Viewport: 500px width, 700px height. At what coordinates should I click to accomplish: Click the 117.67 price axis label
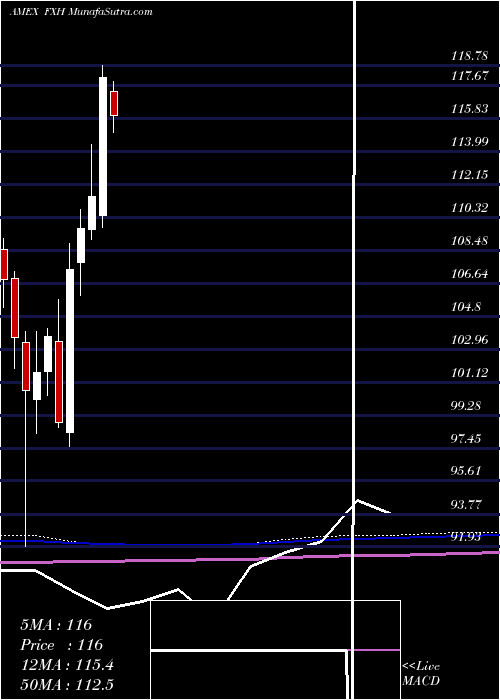point(469,76)
